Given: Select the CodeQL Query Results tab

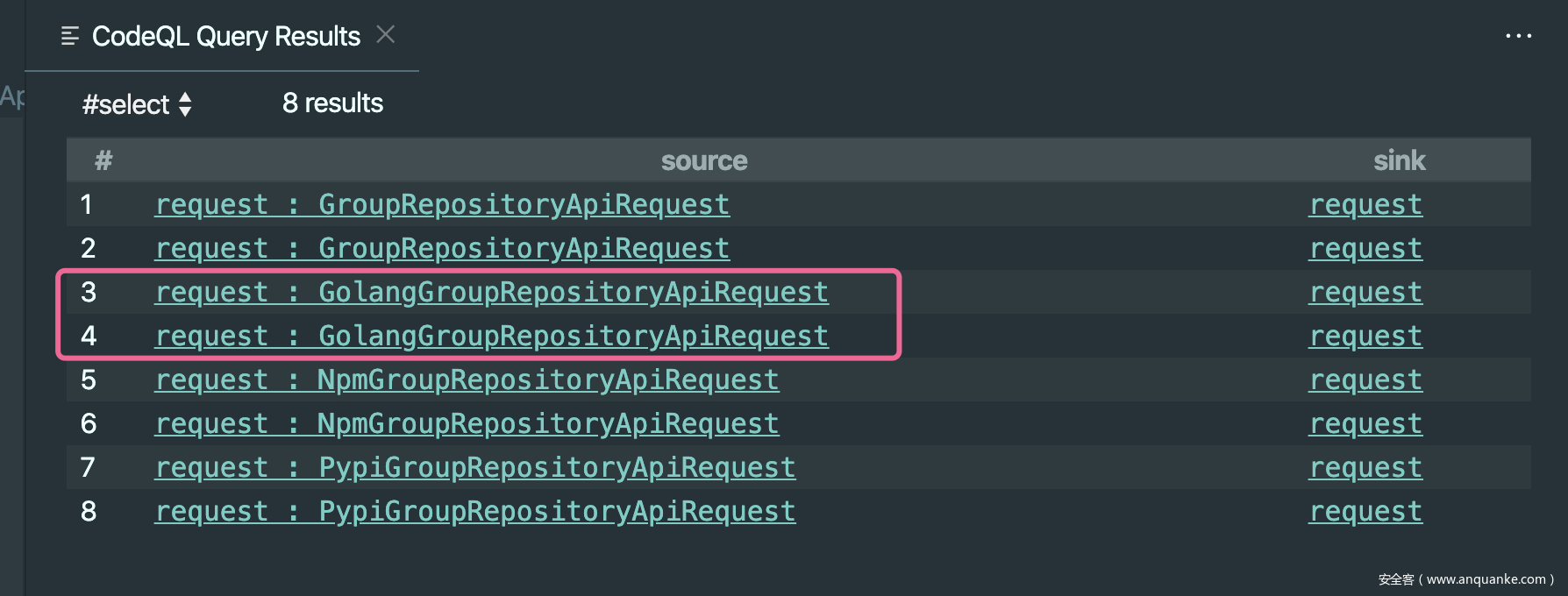Looking at the screenshot, I should [x=225, y=36].
